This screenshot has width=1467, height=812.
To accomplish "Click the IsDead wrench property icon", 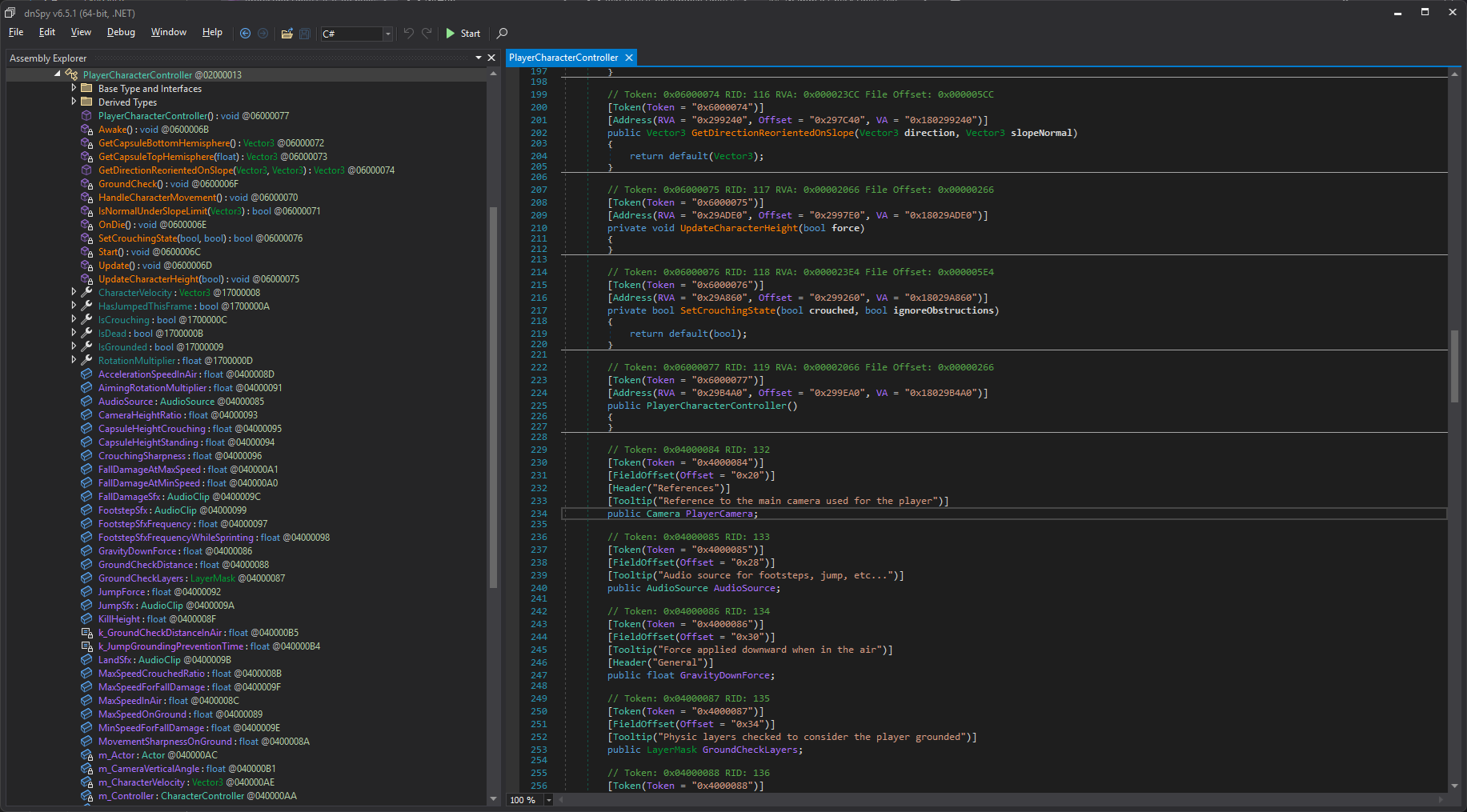I will [x=86, y=334].
